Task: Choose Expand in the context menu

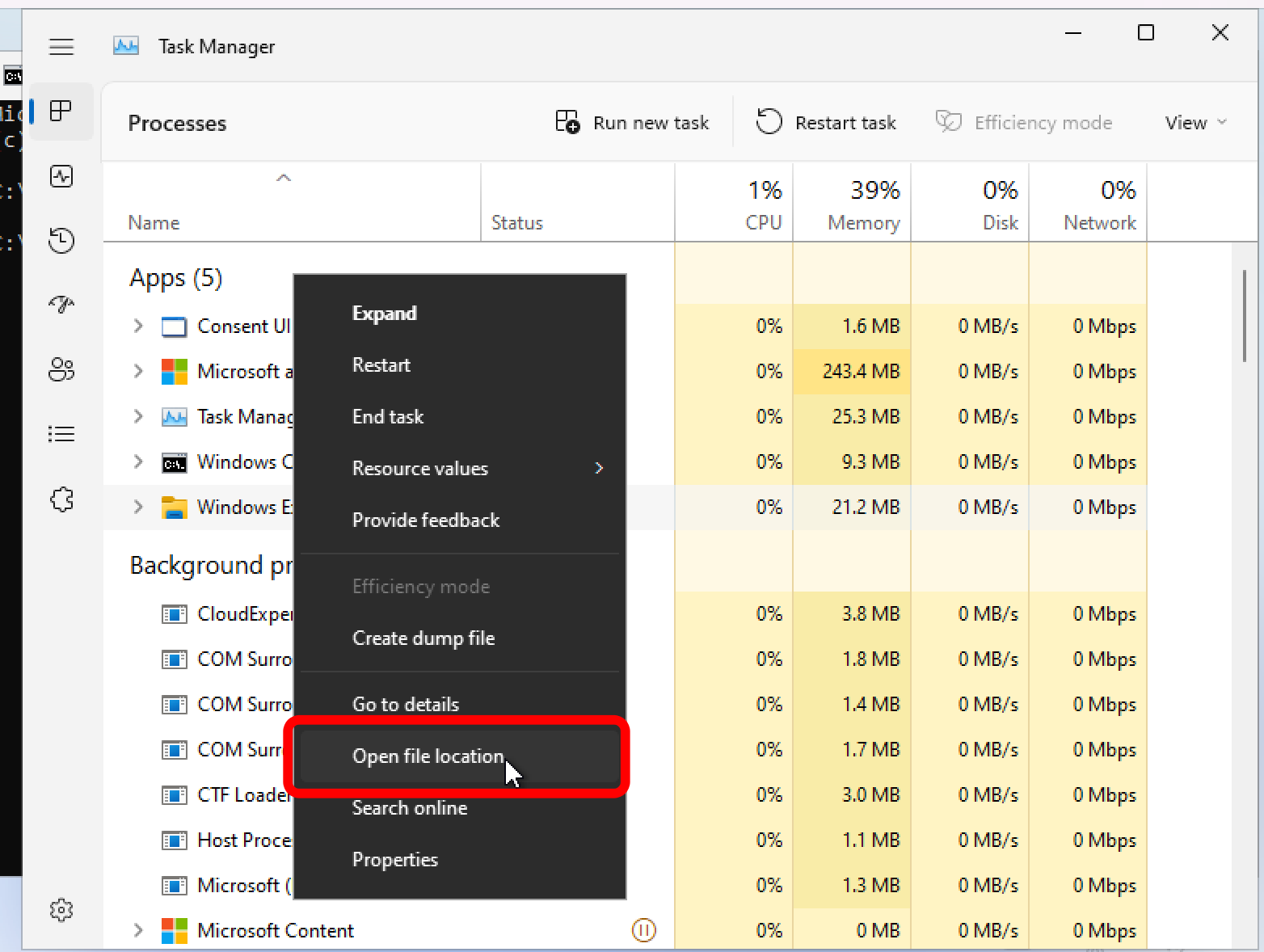Action: coord(459,314)
